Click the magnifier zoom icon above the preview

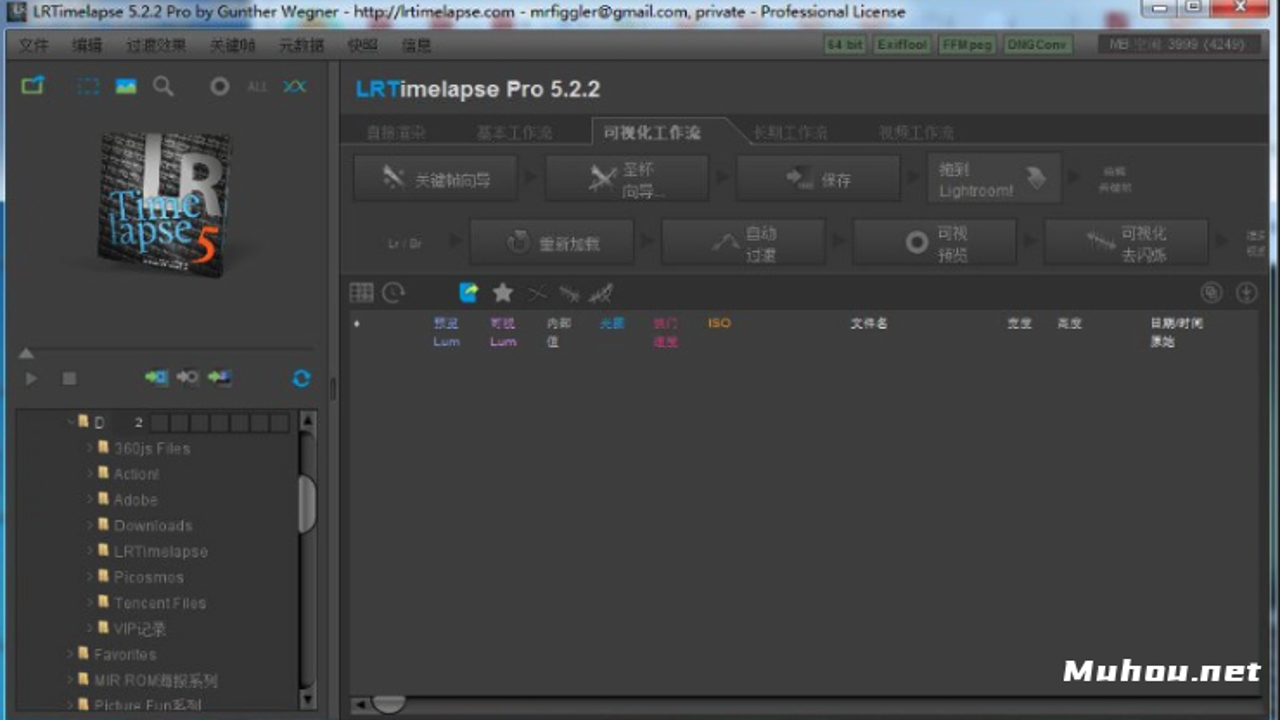[163, 86]
